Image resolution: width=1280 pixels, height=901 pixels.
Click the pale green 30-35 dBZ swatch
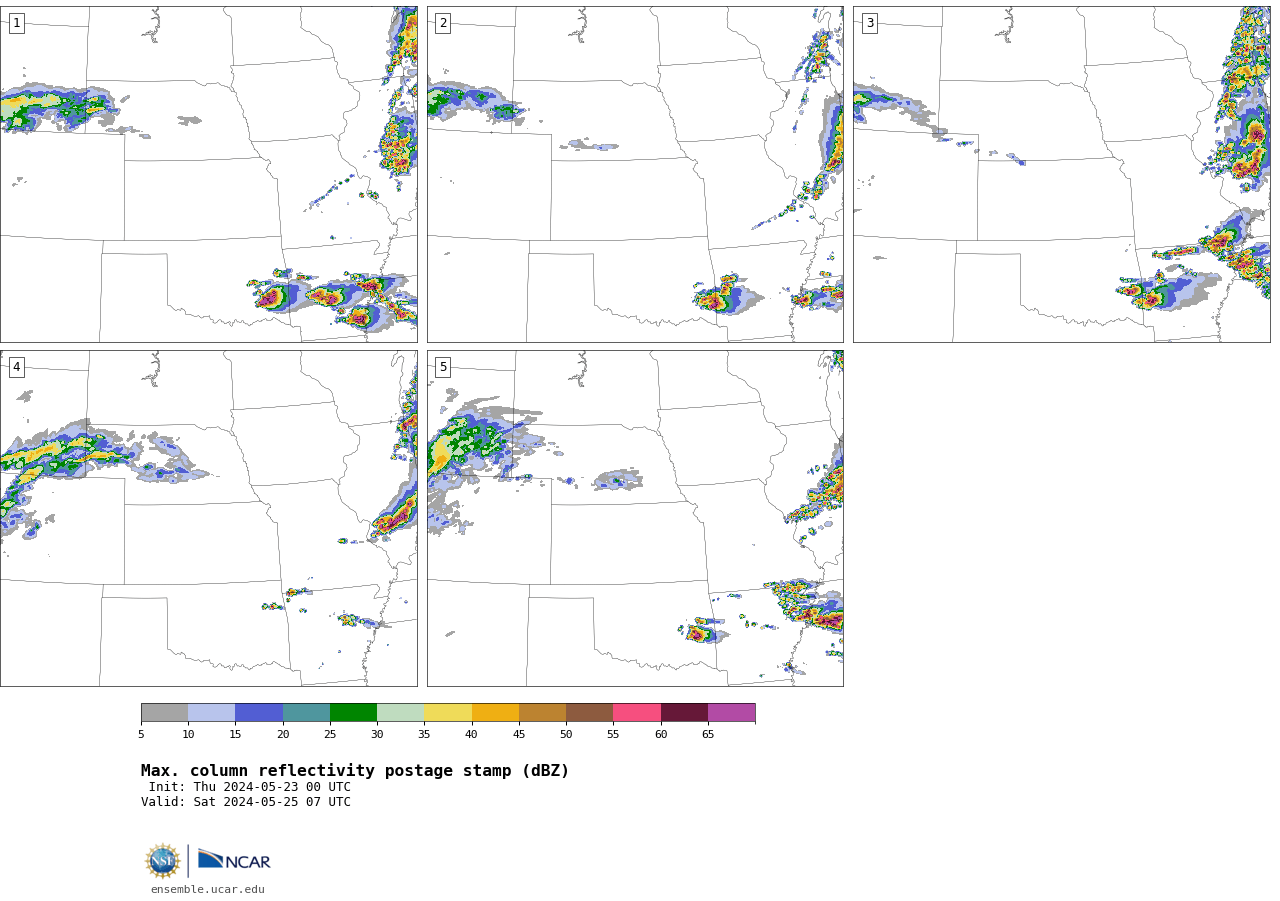(400, 712)
